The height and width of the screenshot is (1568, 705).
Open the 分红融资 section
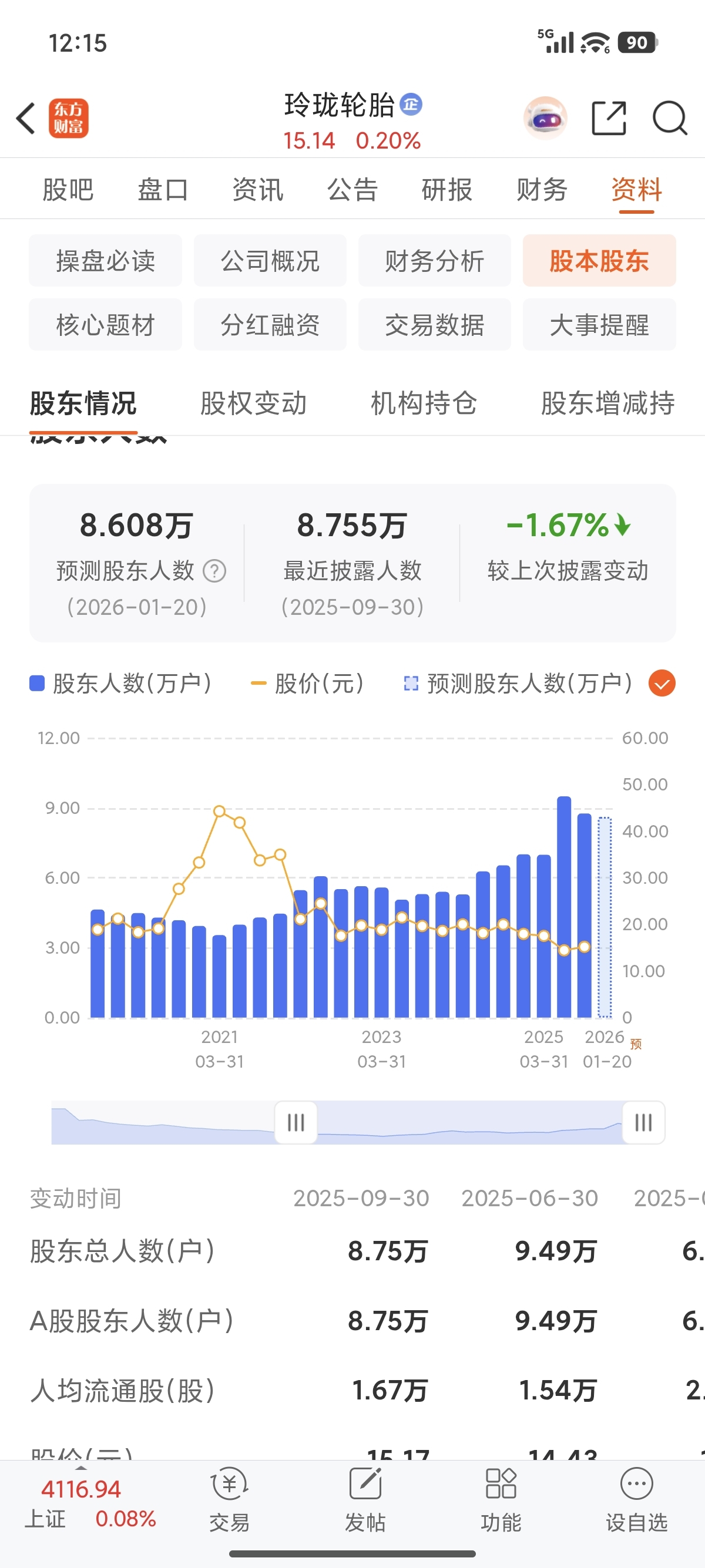tap(270, 324)
